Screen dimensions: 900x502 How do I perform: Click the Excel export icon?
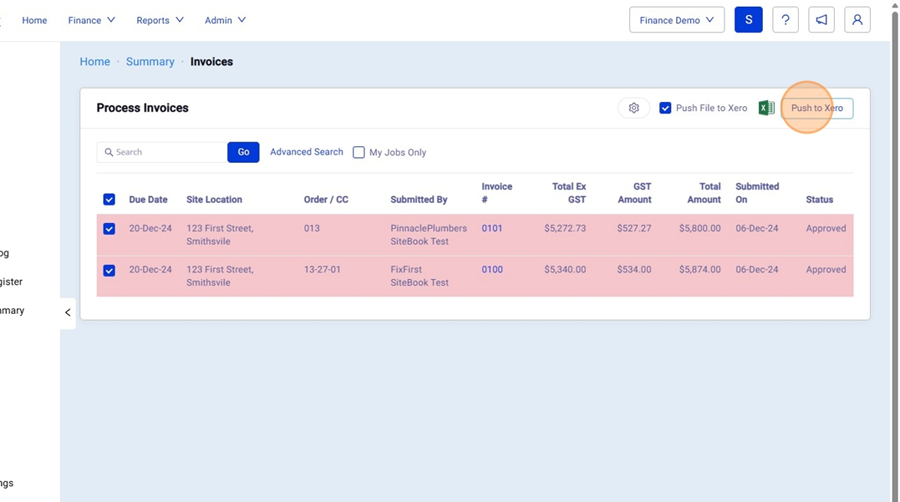(x=766, y=108)
